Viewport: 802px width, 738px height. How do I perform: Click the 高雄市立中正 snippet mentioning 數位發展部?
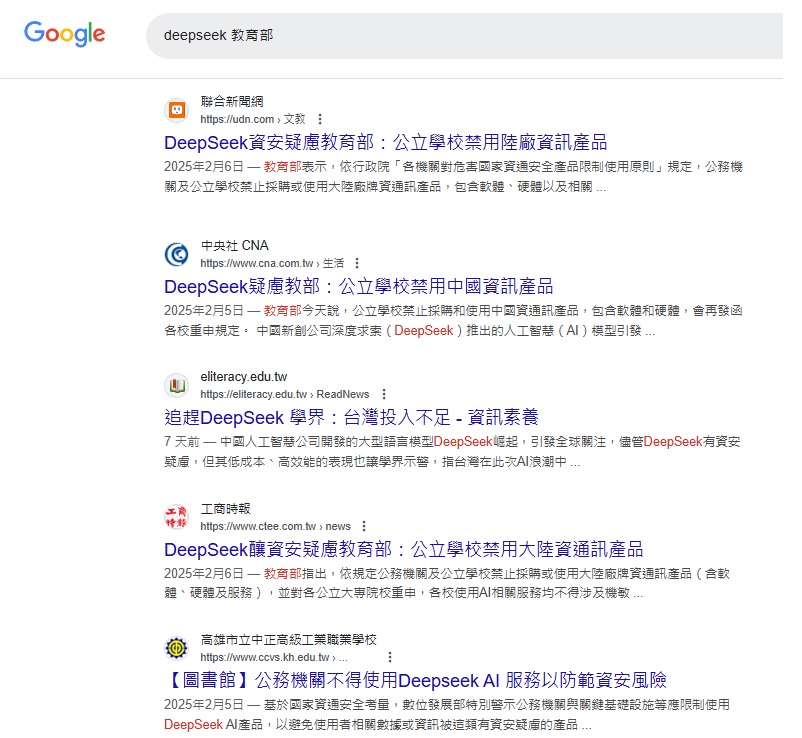coord(447,714)
